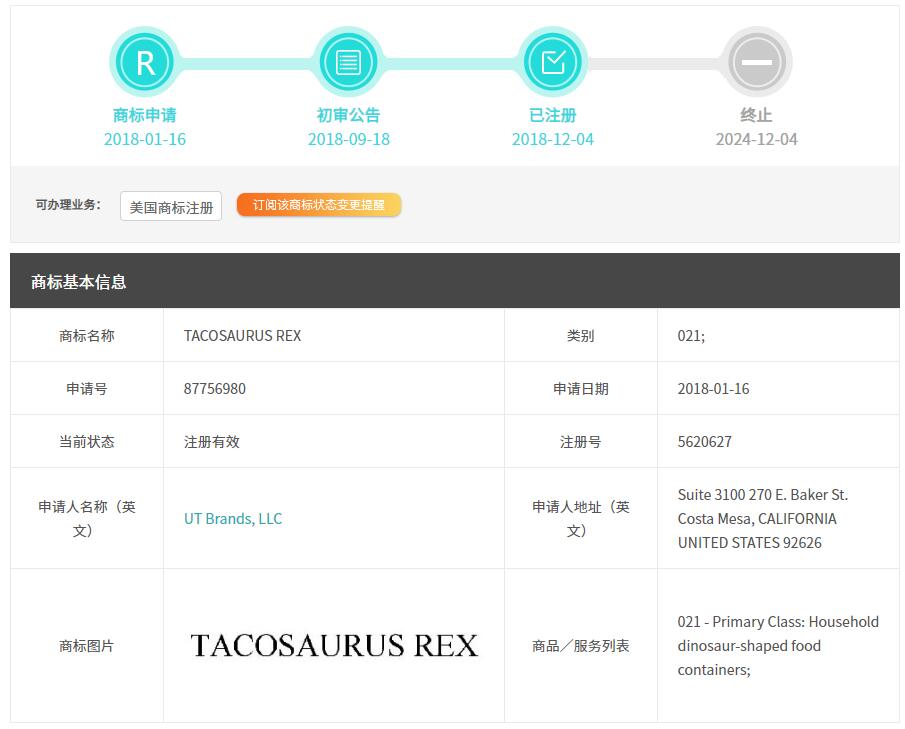
Task: Click the registration number 5620627
Action: pos(705,441)
